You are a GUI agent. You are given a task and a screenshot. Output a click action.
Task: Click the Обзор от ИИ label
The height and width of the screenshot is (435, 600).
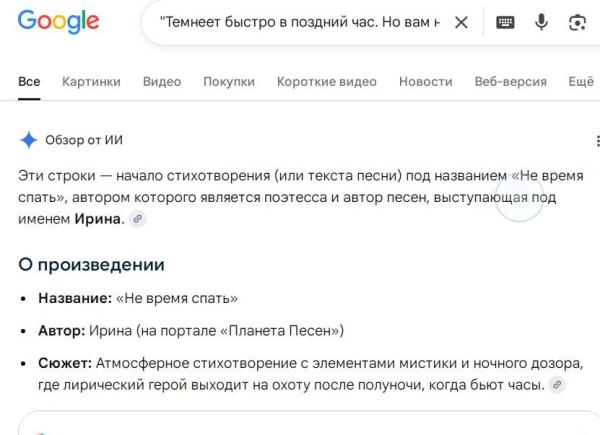click(x=84, y=140)
